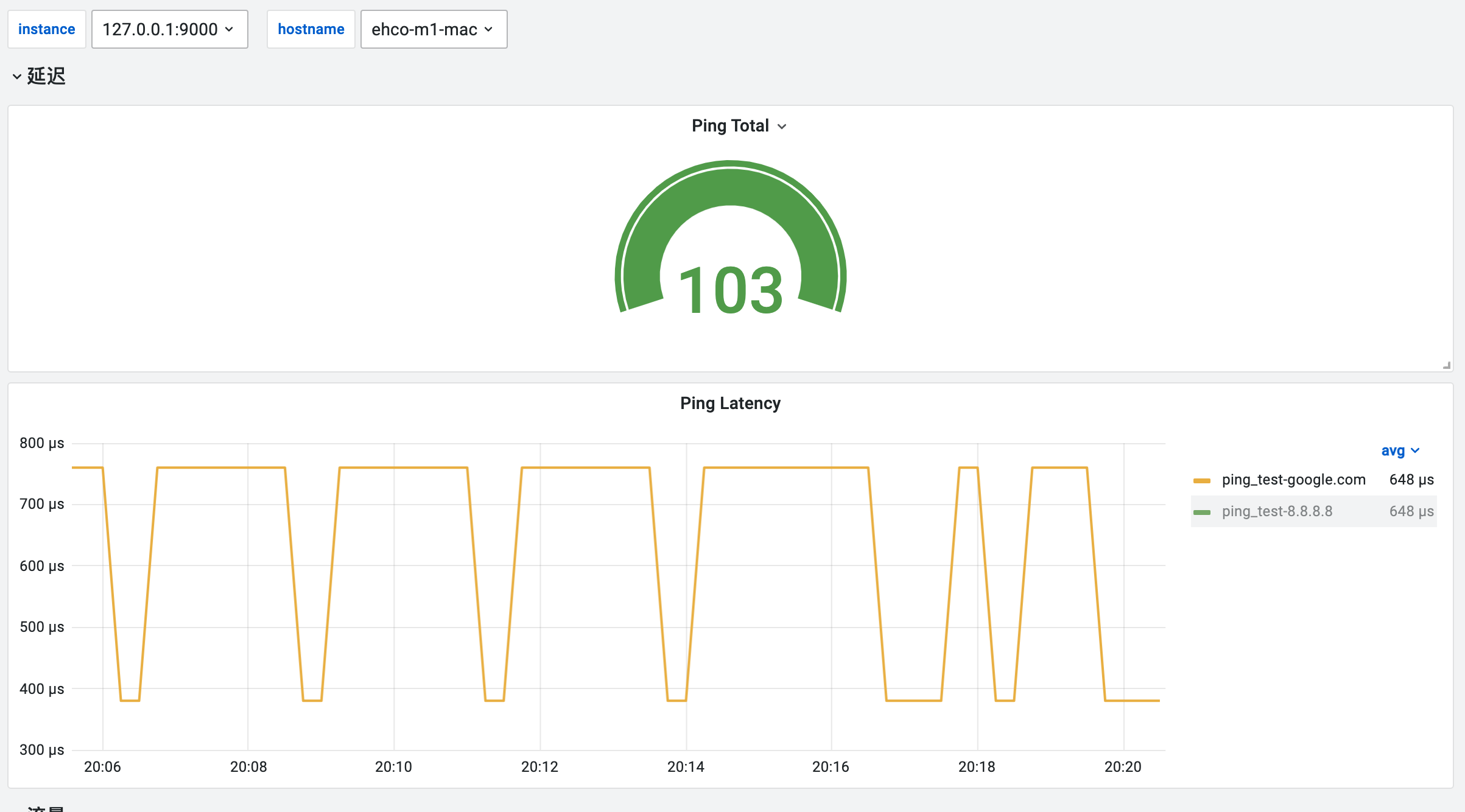Click the arrow icon in the hostname selector
Viewport: 1465px width, 812px height.
coord(488,29)
